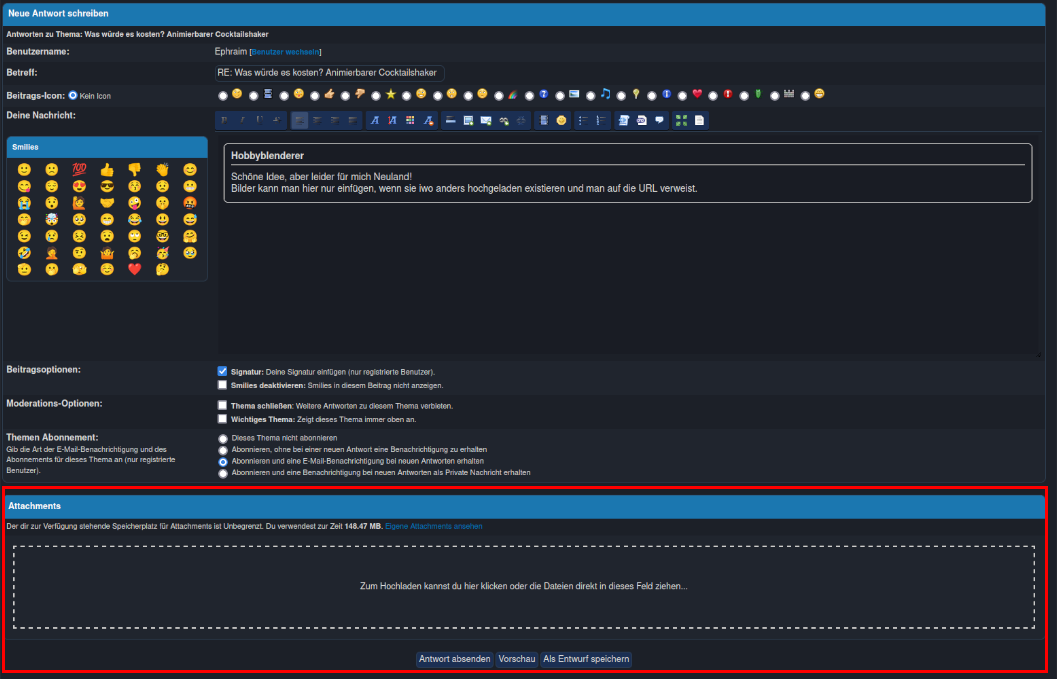Image resolution: width=1057 pixels, height=679 pixels.
Task: Click the Betreff subject input field
Action: (x=328, y=73)
